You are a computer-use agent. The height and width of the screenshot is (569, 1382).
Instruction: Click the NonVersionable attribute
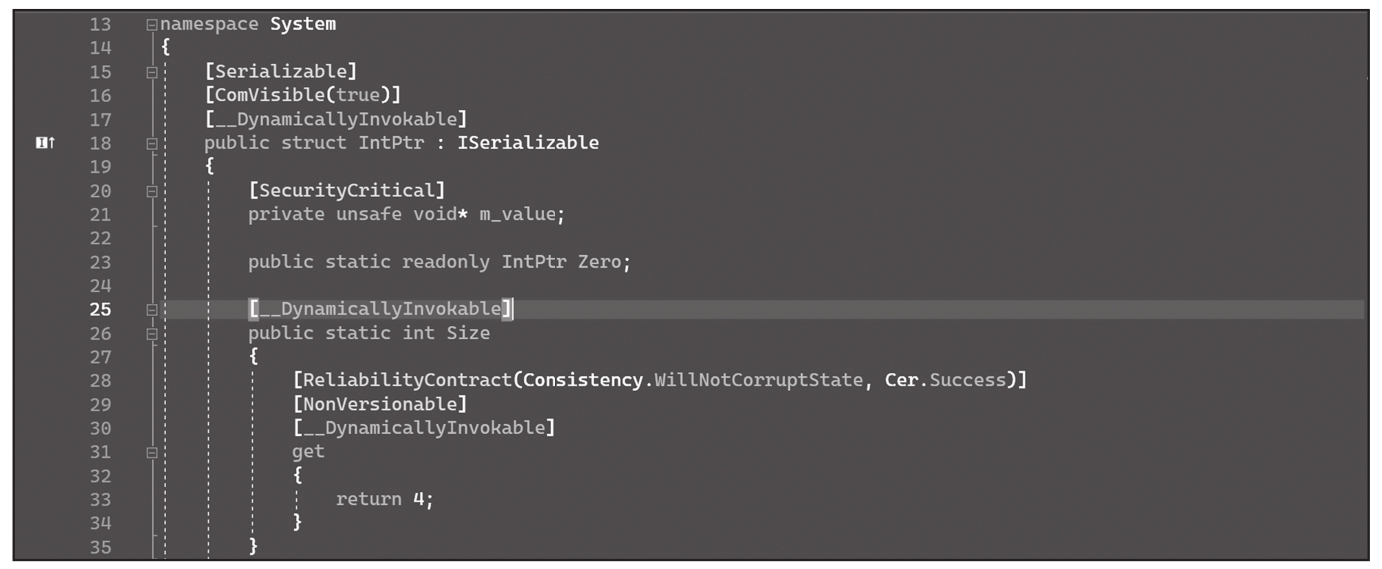tap(380, 405)
